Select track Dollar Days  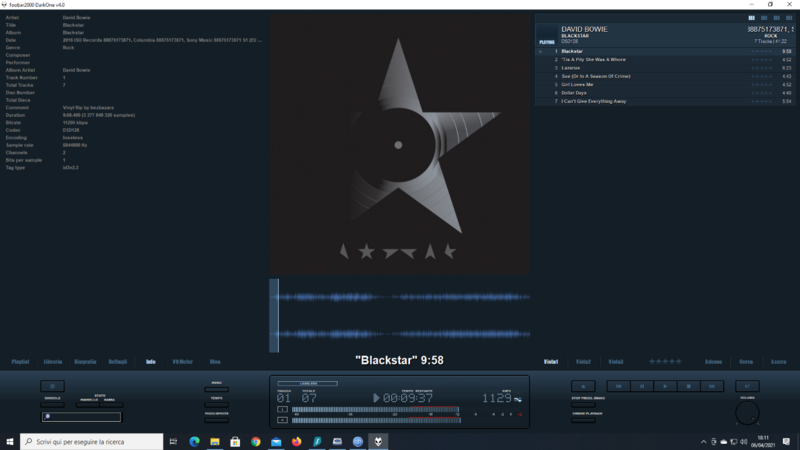[x=665, y=93]
